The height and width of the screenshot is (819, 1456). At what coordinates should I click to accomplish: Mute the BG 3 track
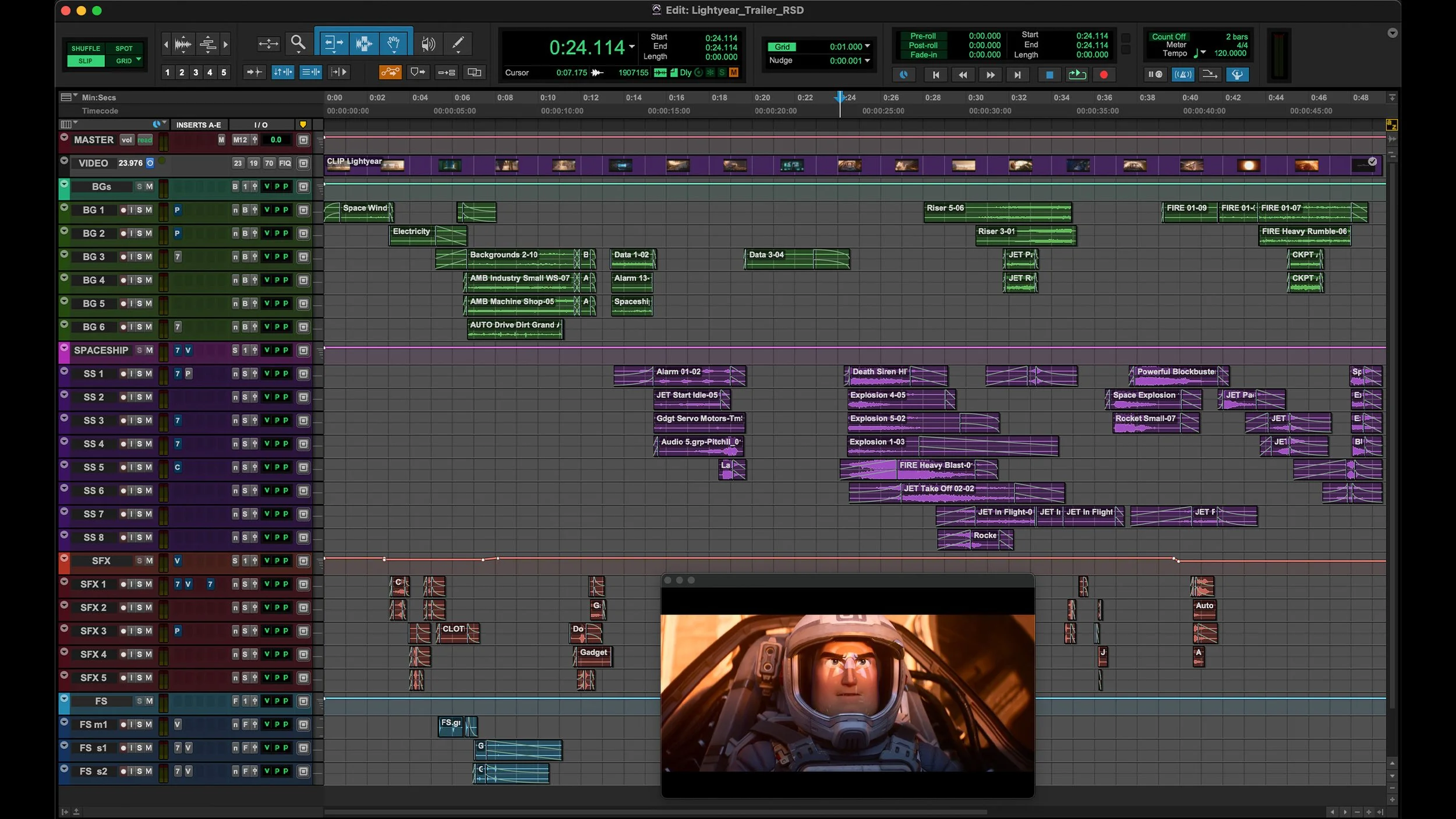click(149, 257)
